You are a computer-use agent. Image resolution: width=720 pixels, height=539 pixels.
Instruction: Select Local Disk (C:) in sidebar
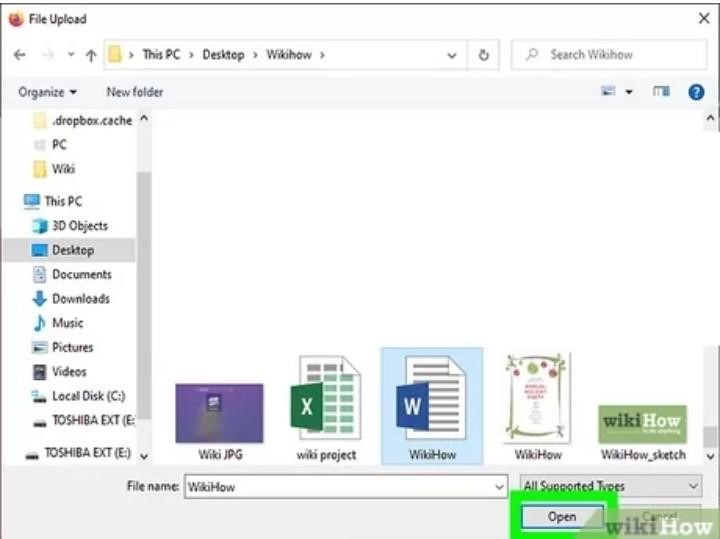[87, 396]
